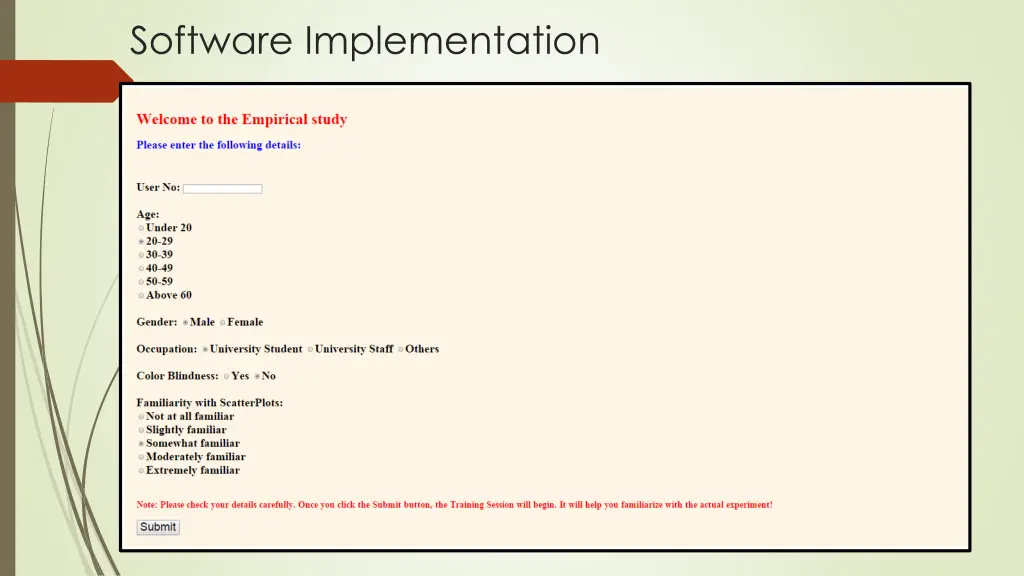Select the Under 20 age radio button
Image resolution: width=1024 pixels, height=576 pixels.
(x=141, y=228)
